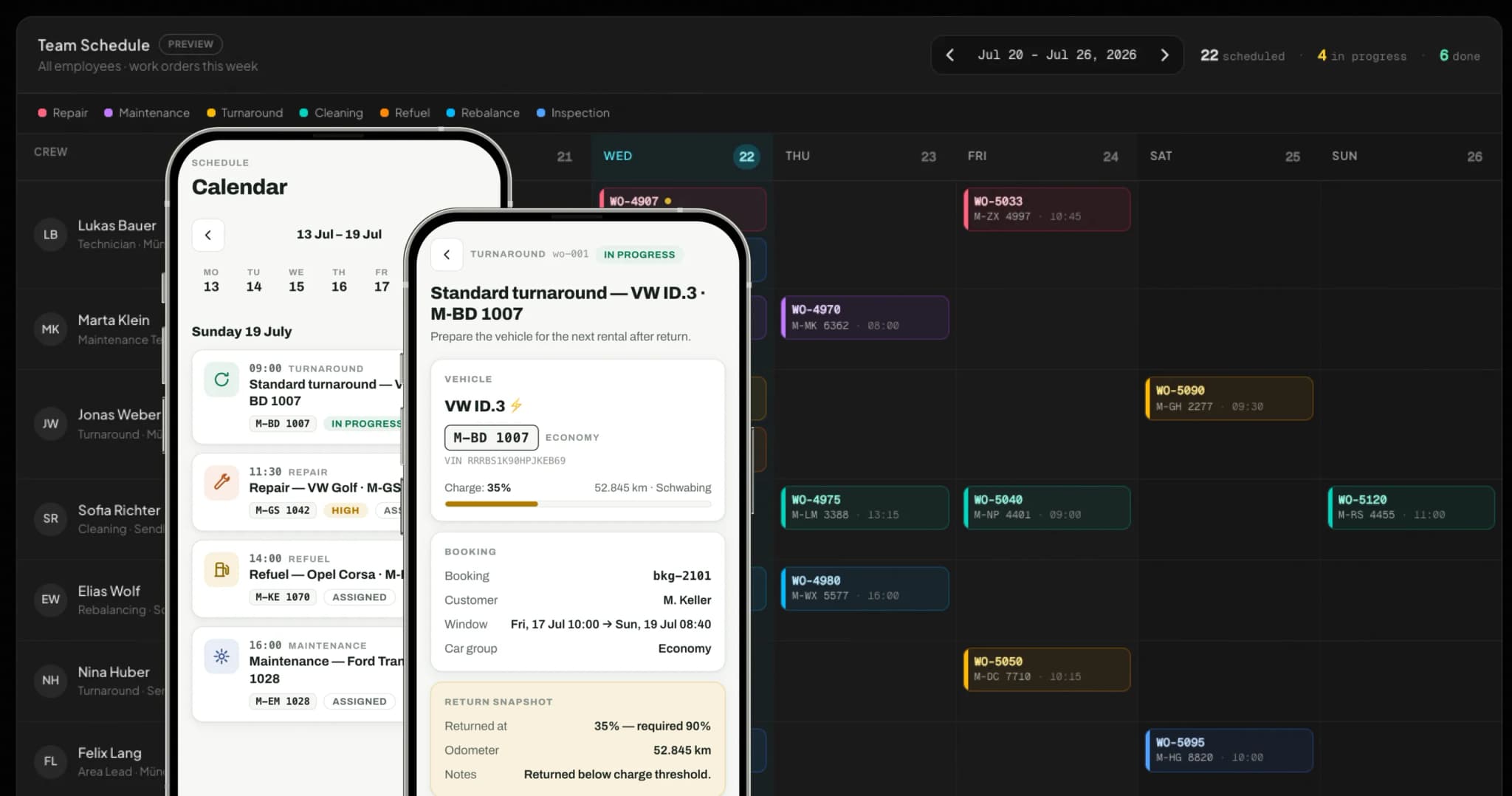Go to next week in Team Schedule
This screenshot has height=796, width=1512.
tap(1164, 55)
